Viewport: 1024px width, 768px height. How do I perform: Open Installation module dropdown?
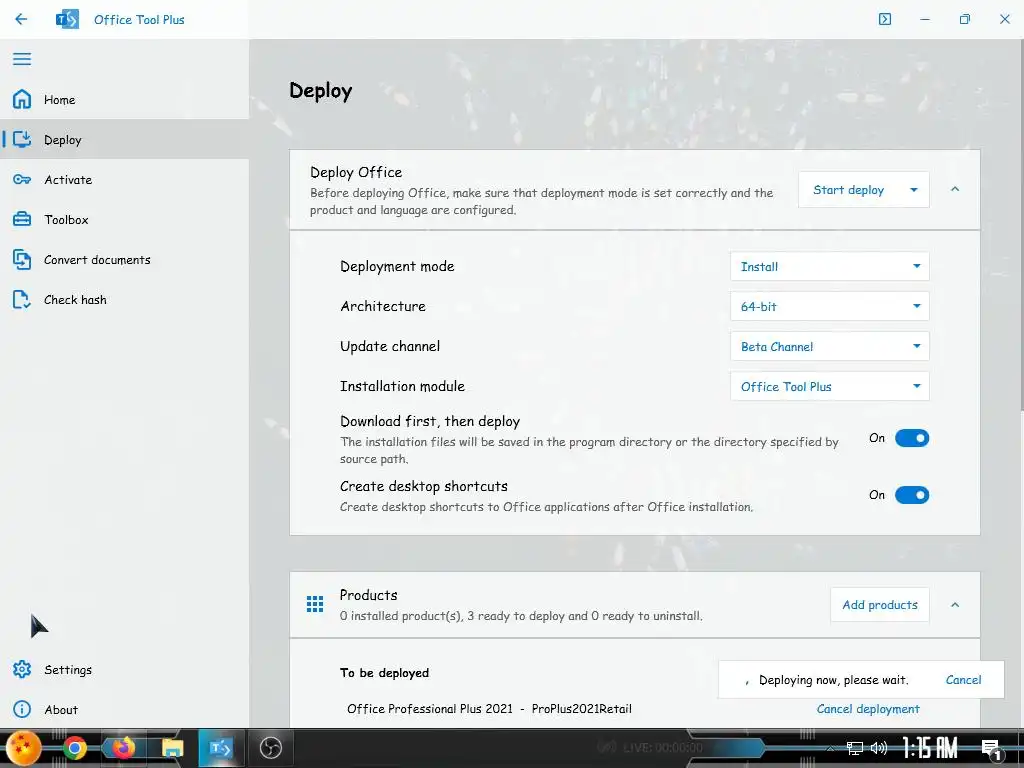coord(829,386)
